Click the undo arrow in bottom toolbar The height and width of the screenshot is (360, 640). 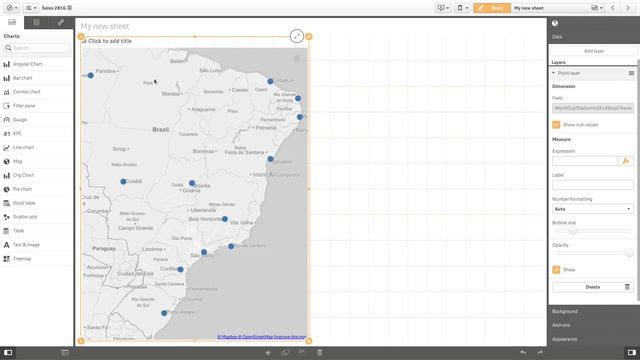(x=523, y=352)
